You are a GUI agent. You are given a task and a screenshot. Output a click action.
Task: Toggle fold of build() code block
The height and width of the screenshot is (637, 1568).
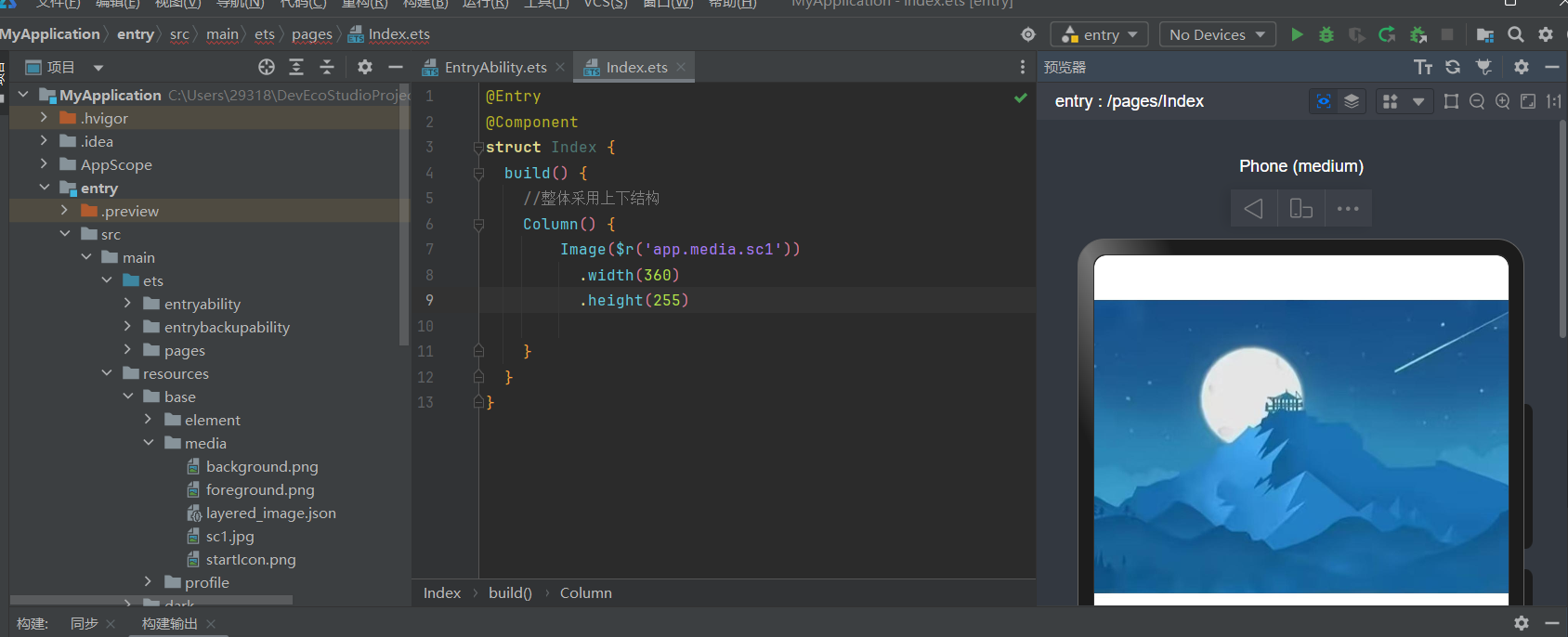[478, 173]
